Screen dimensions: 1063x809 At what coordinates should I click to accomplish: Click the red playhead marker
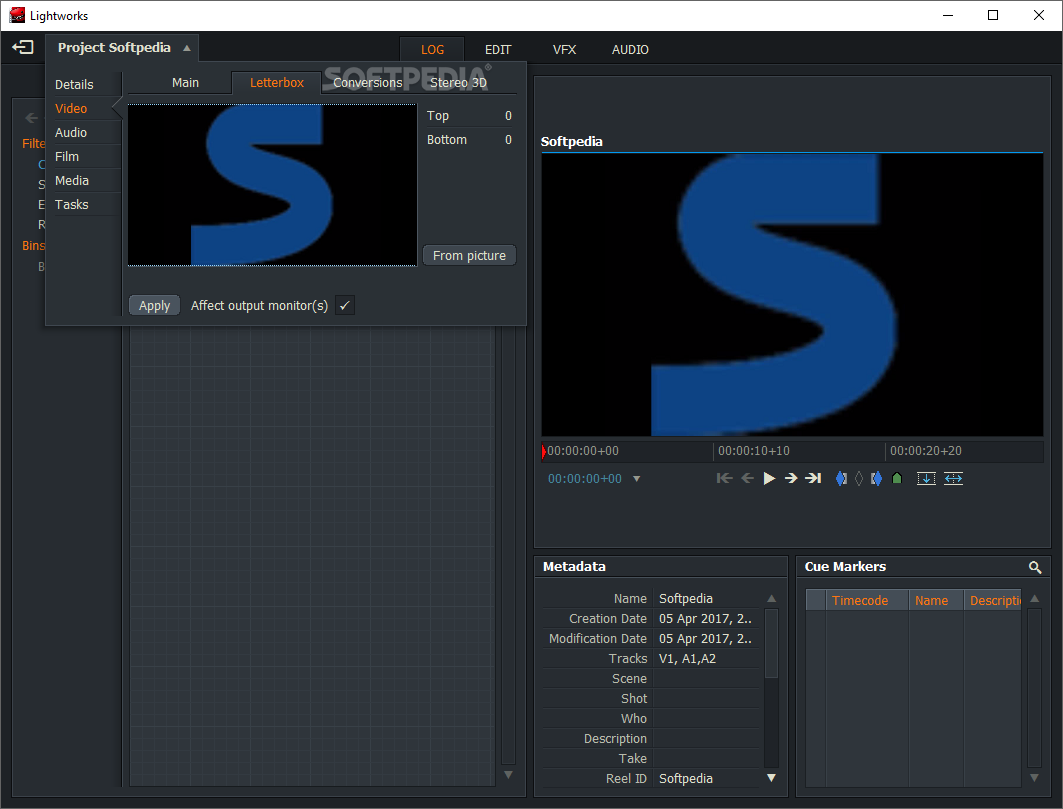coord(544,451)
